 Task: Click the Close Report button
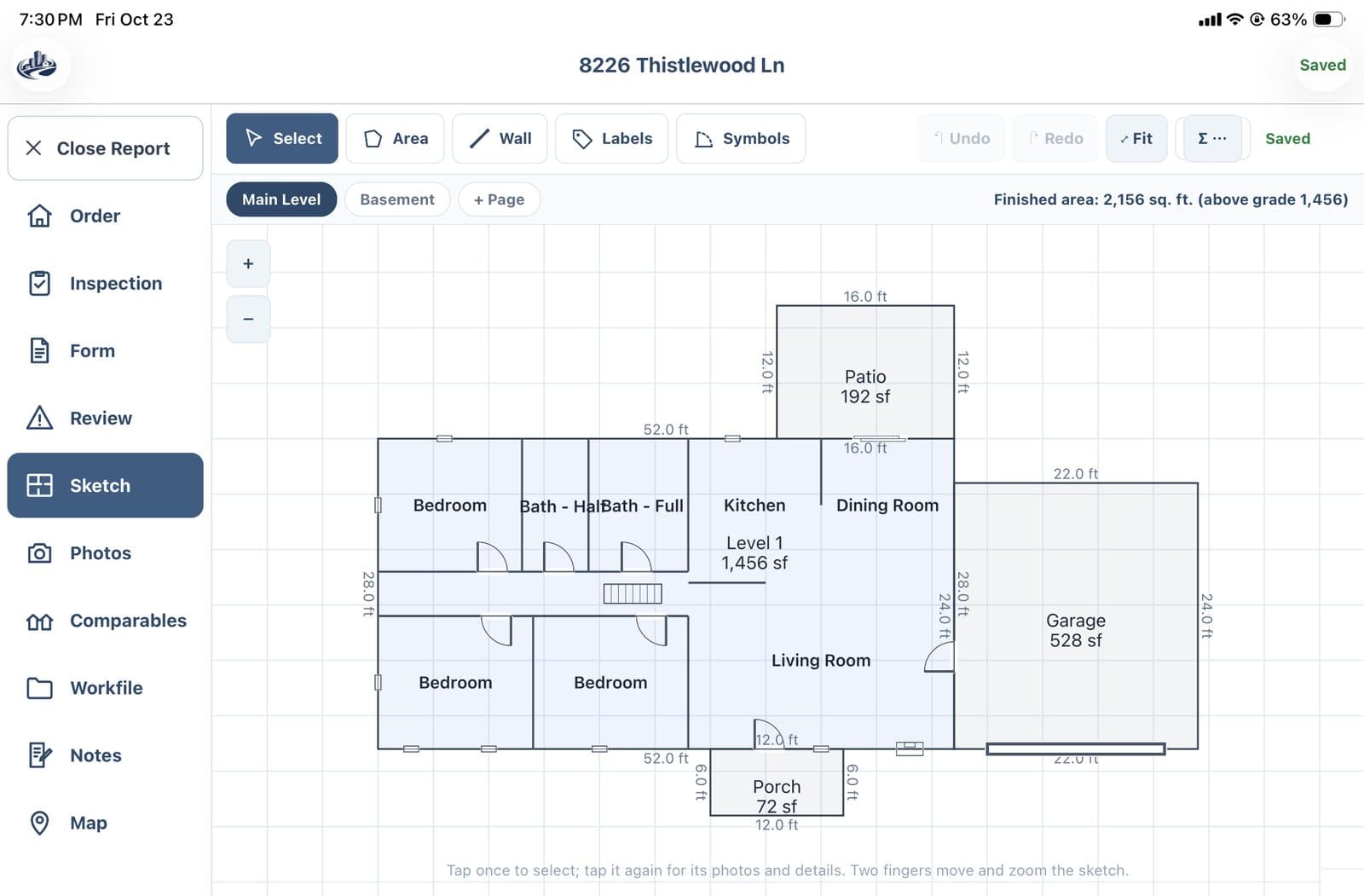pyautogui.click(x=105, y=148)
